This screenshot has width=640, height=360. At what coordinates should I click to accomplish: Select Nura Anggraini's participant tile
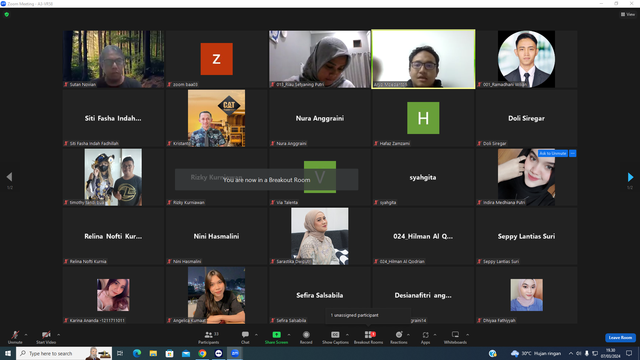point(320,118)
